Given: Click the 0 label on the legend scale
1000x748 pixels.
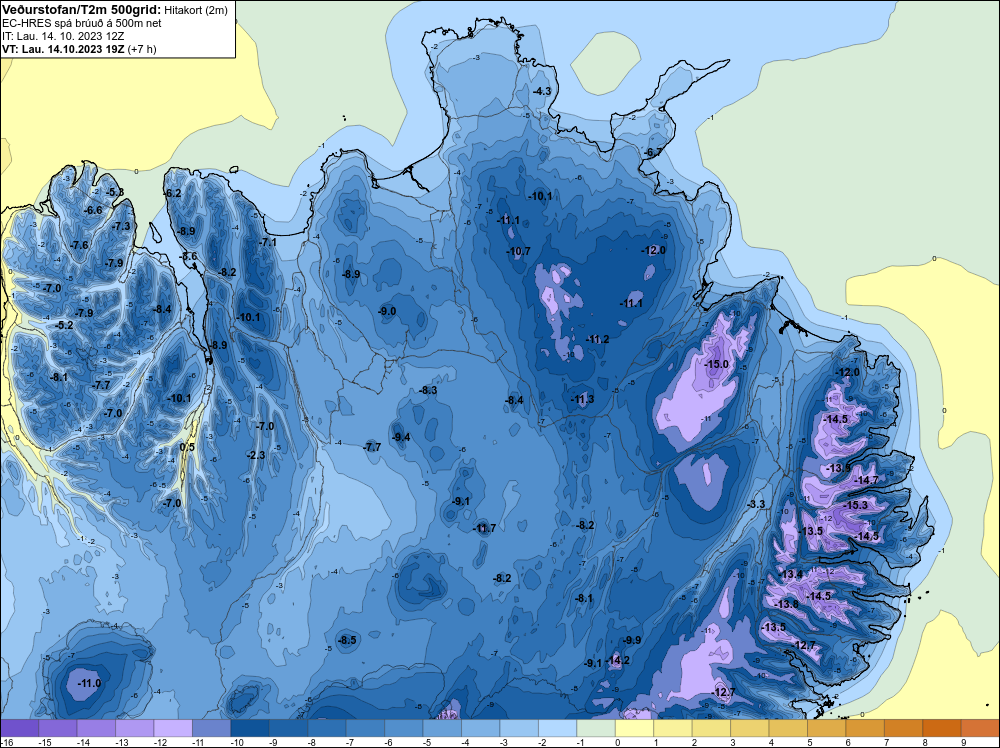Looking at the screenshot, I should click(x=617, y=742).
